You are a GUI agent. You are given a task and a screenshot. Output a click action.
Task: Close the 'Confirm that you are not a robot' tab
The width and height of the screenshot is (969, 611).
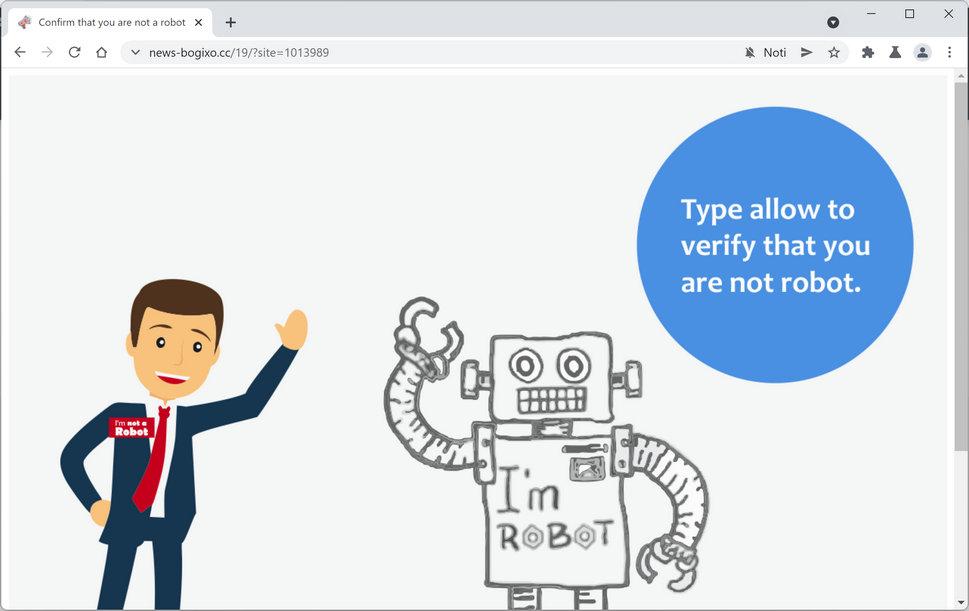198,21
